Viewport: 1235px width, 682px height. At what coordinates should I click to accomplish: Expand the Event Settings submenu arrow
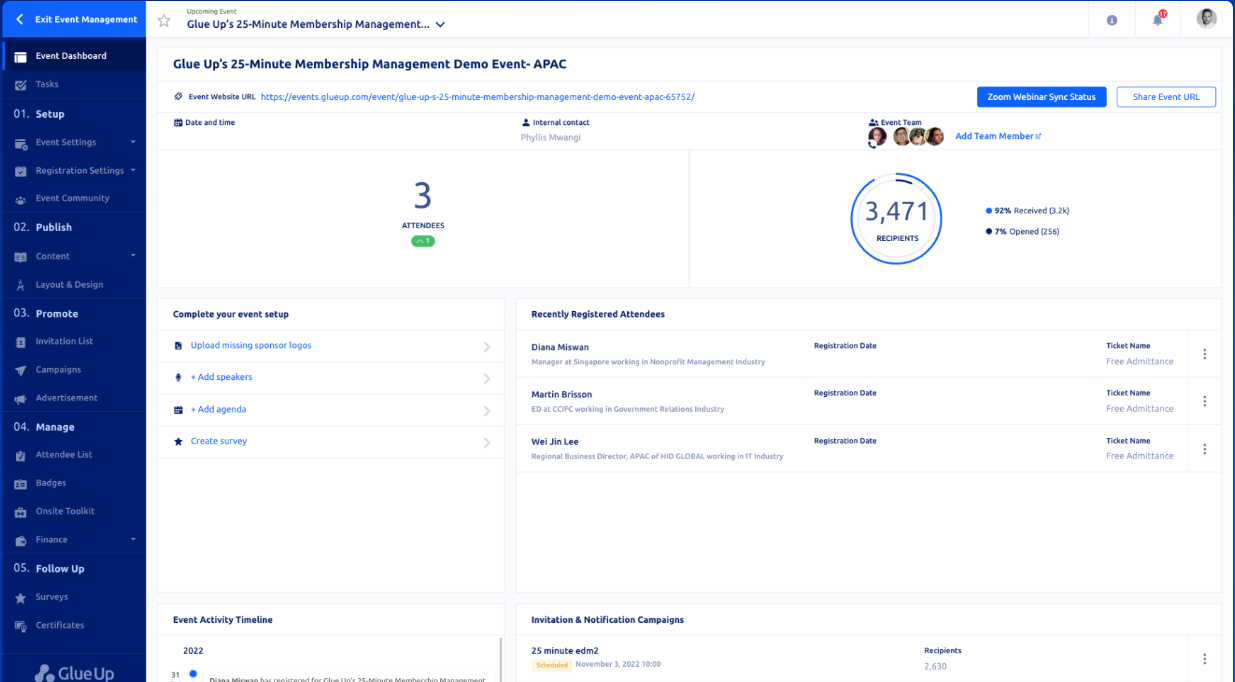132,142
